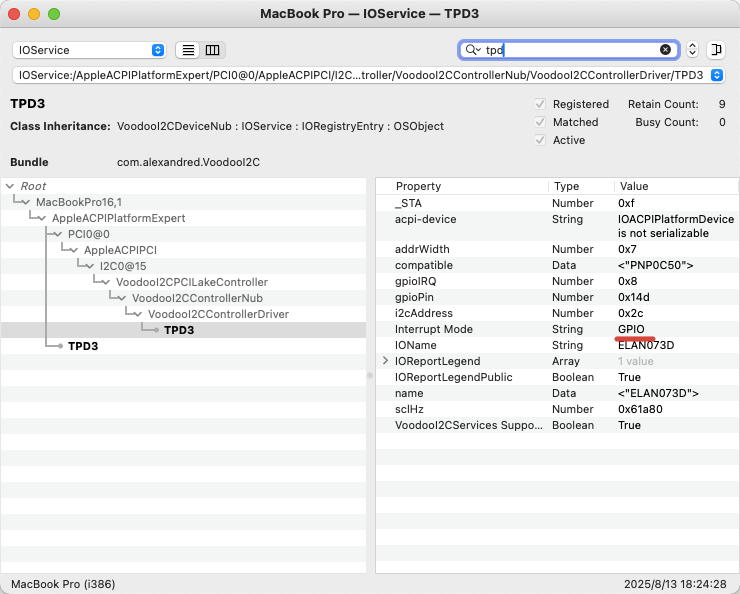This screenshot has width=740, height=594.
Task: Toggle the Active checkbox
Action: pos(540,140)
